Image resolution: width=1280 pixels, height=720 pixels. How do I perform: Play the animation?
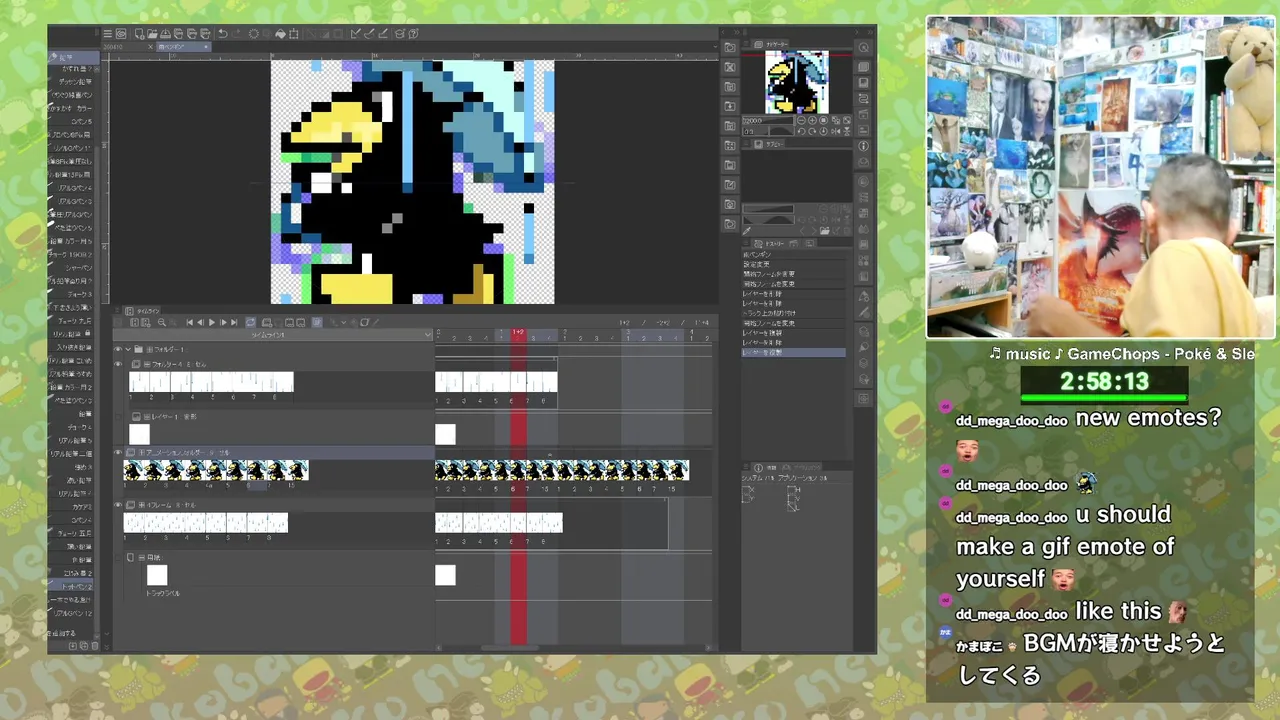point(212,322)
